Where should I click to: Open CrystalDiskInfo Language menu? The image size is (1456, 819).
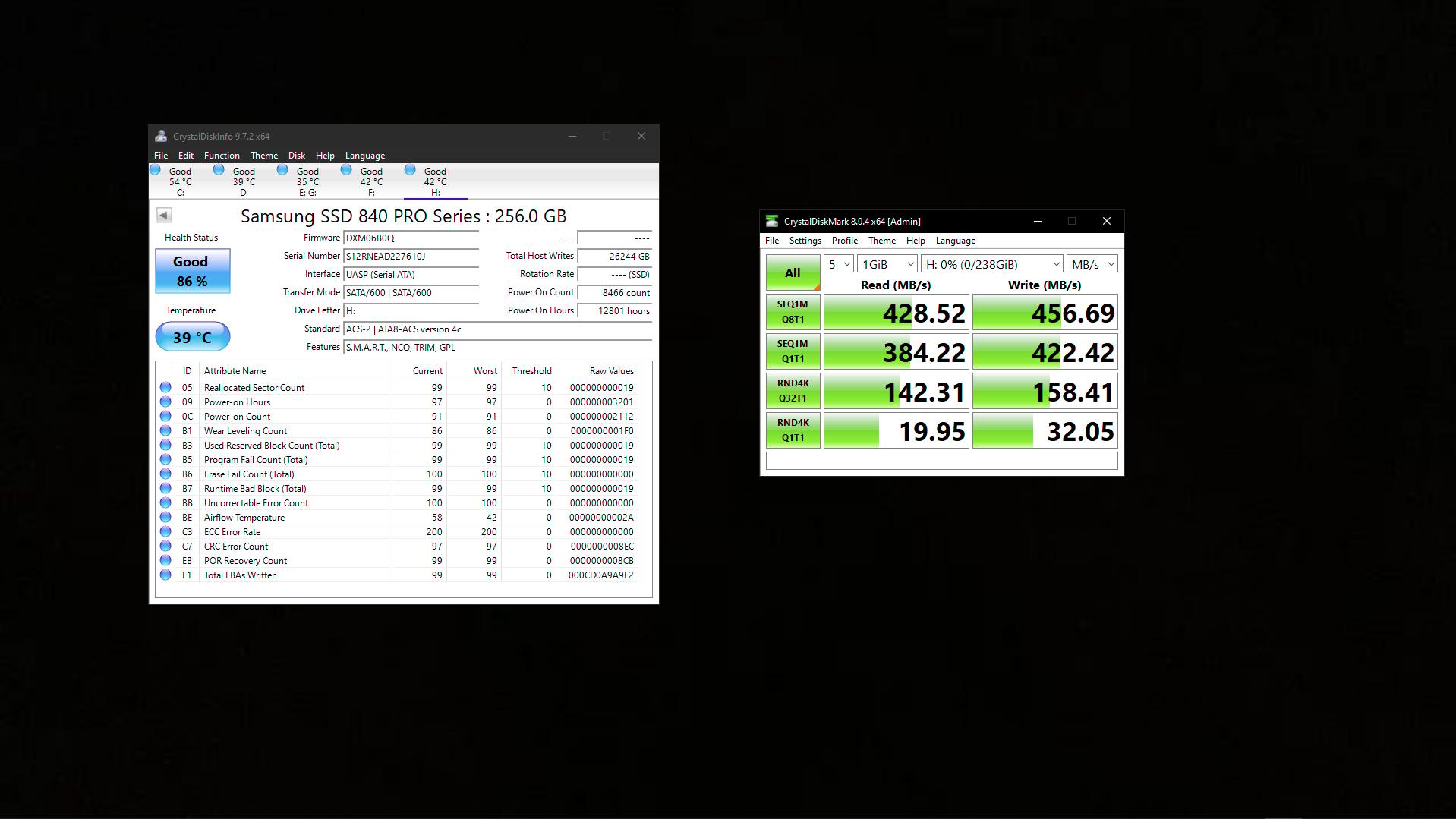pyautogui.click(x=365, y=155)
